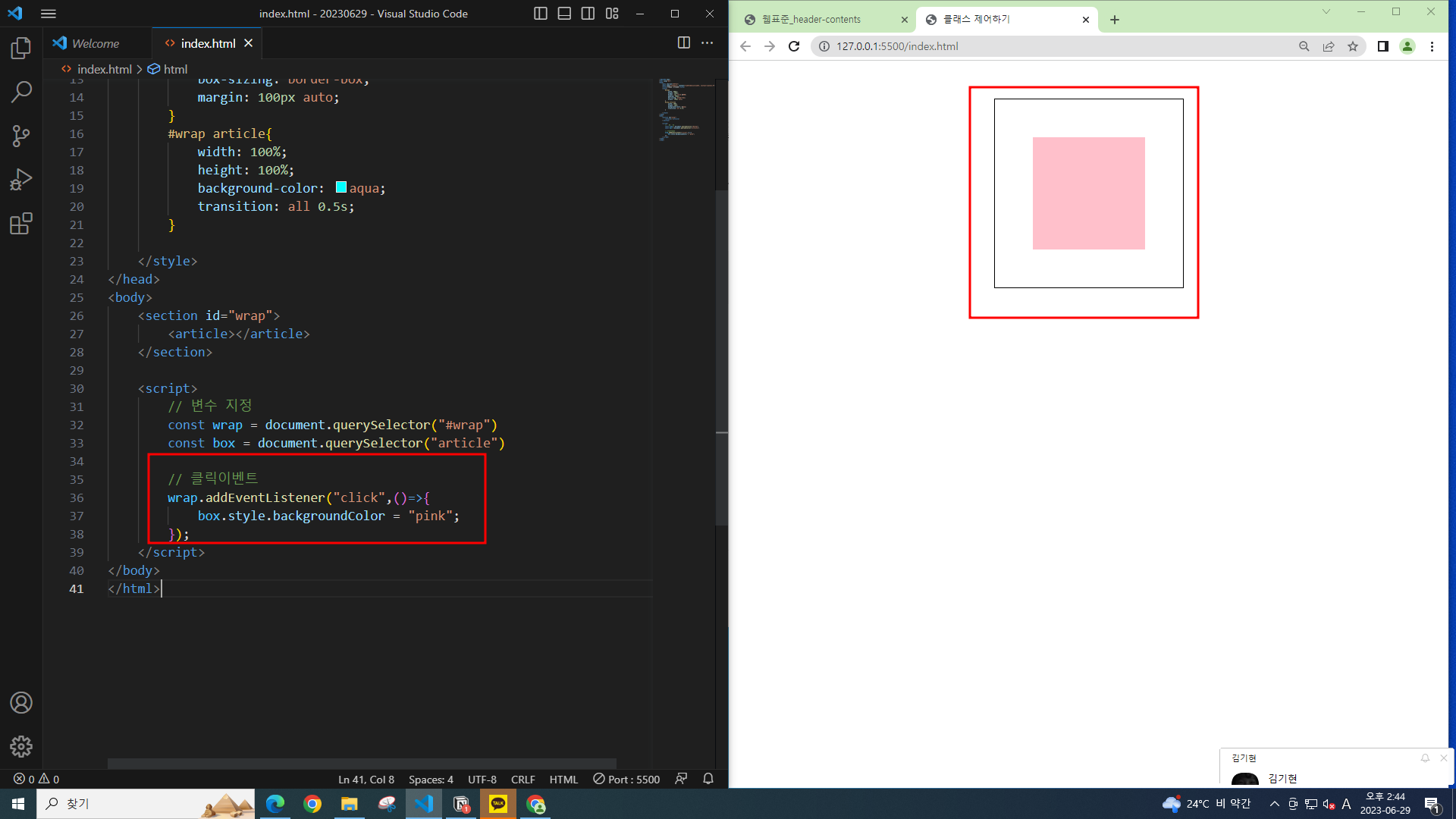The width and height of the screenshot is (1456, 819).
Task: Open the HTML language mode selector
Action: 563,780
